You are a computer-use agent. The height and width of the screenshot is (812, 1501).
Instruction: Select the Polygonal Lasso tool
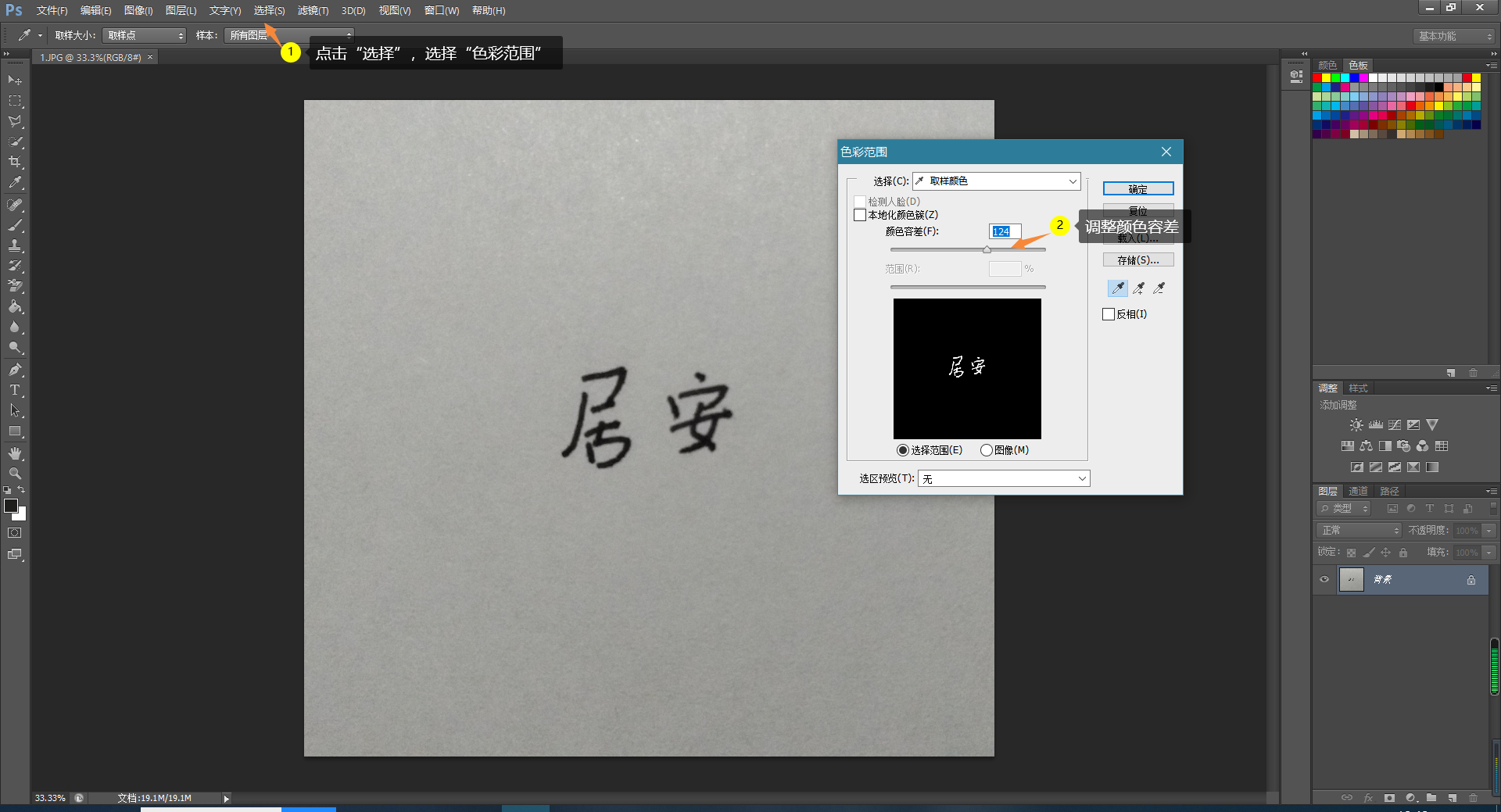(15, 121)
